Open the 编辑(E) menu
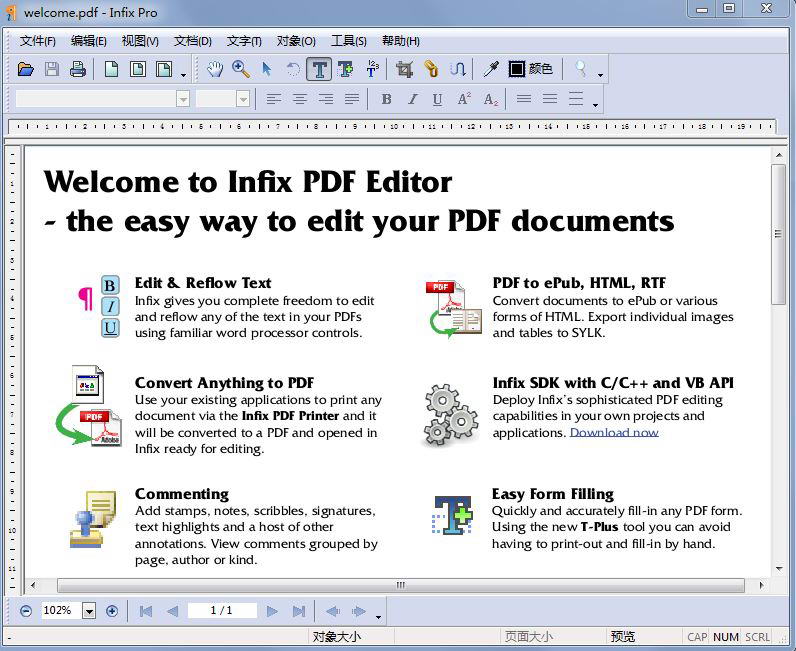796x651 pixels. point(89,41)
